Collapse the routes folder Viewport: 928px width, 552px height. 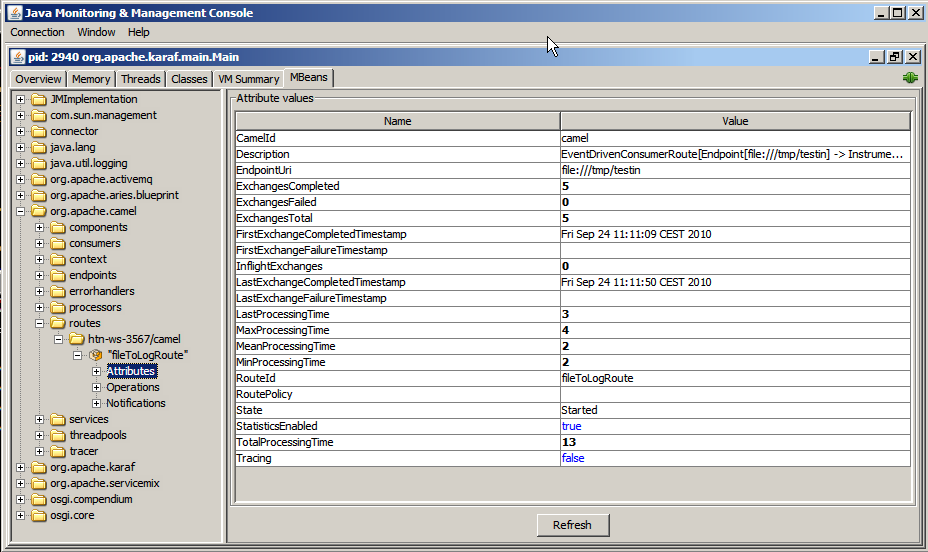(39, 323)
